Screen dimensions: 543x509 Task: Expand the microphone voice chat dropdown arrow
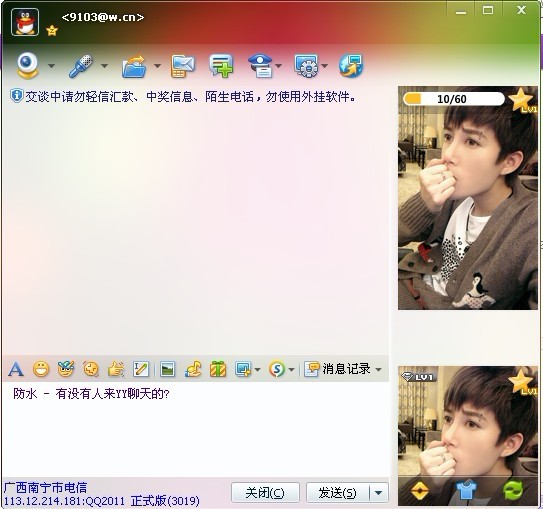[x=104, y=65]
